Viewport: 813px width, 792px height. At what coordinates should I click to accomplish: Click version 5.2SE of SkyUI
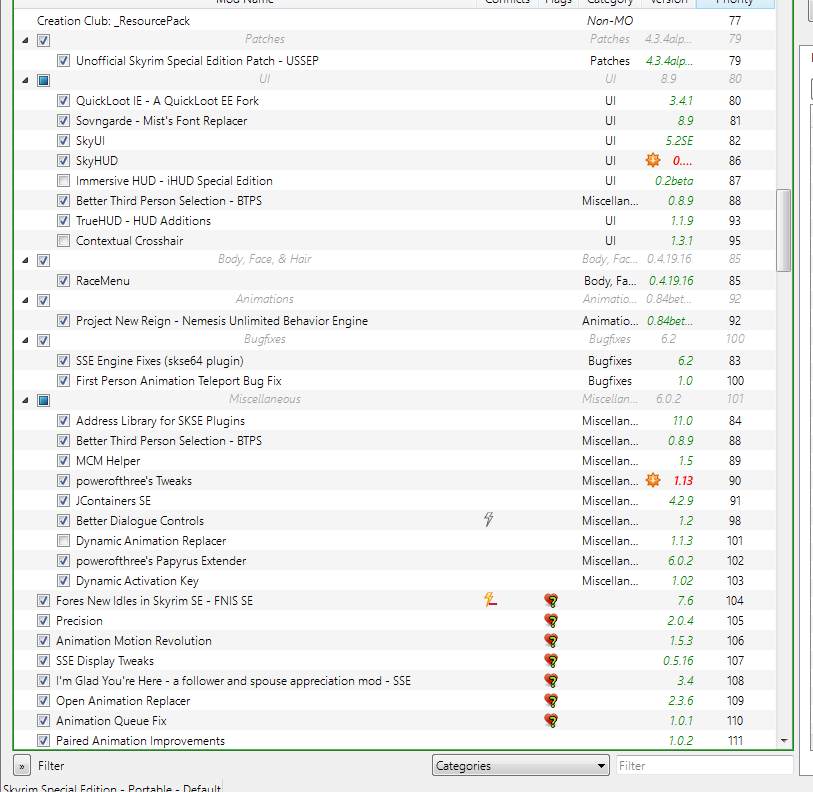point(679,141)
